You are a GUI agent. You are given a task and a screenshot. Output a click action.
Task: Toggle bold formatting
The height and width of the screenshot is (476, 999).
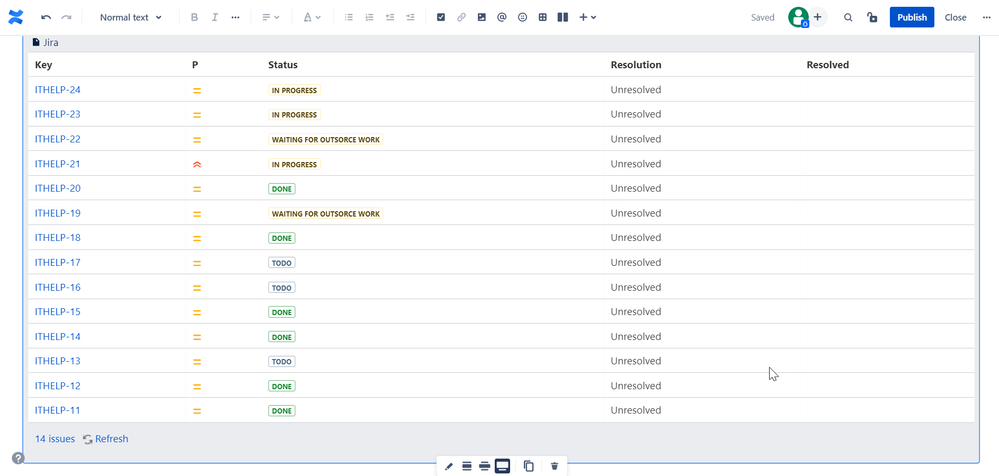[194, 17]
